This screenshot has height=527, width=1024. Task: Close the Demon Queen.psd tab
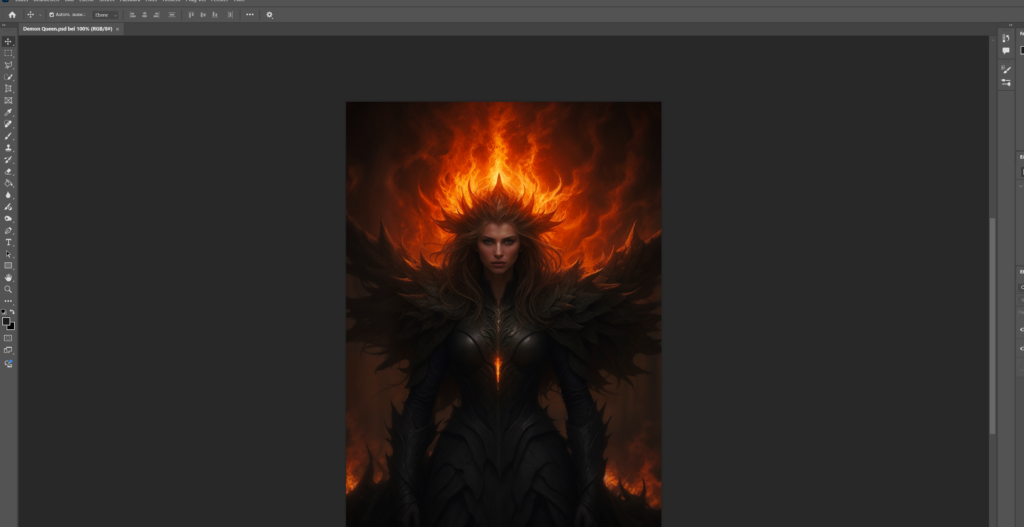[117, 29]
